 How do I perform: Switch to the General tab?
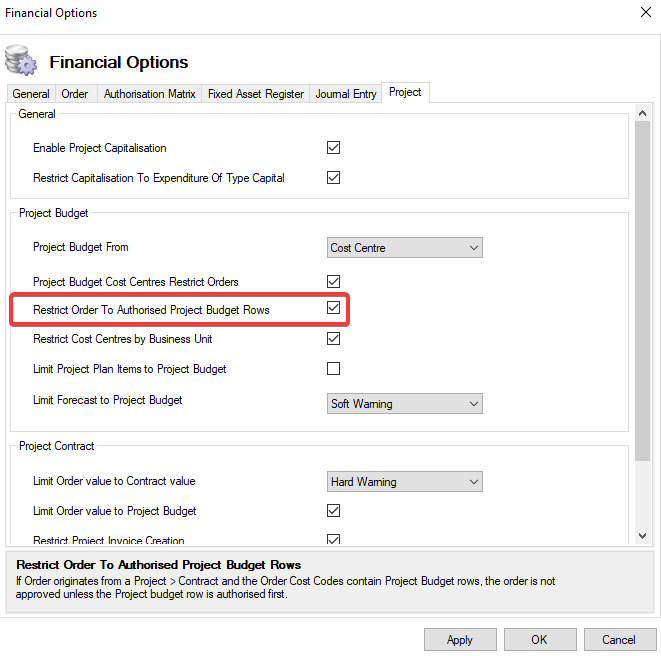point(31,94)
